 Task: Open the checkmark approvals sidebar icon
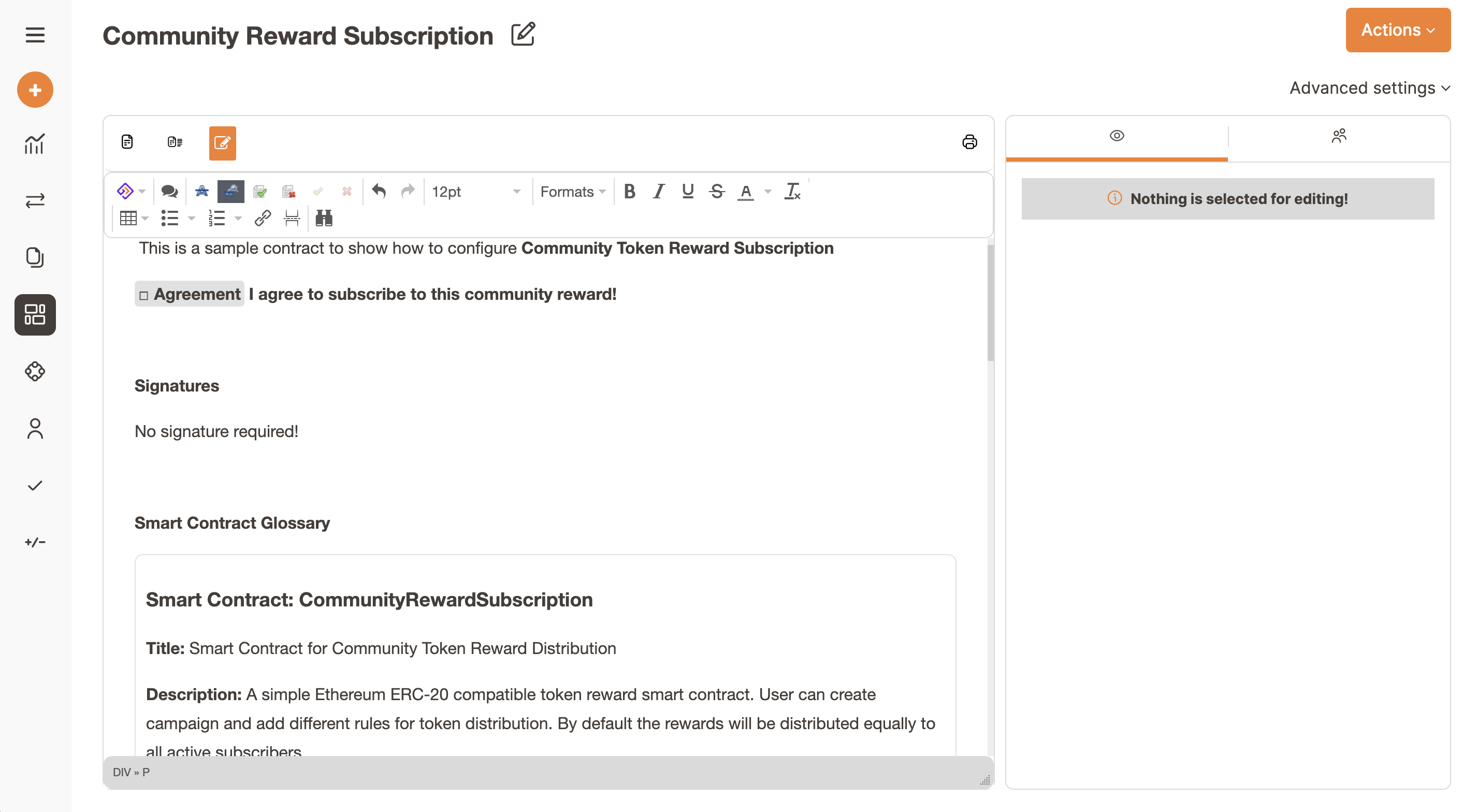(x=35, y=486)
